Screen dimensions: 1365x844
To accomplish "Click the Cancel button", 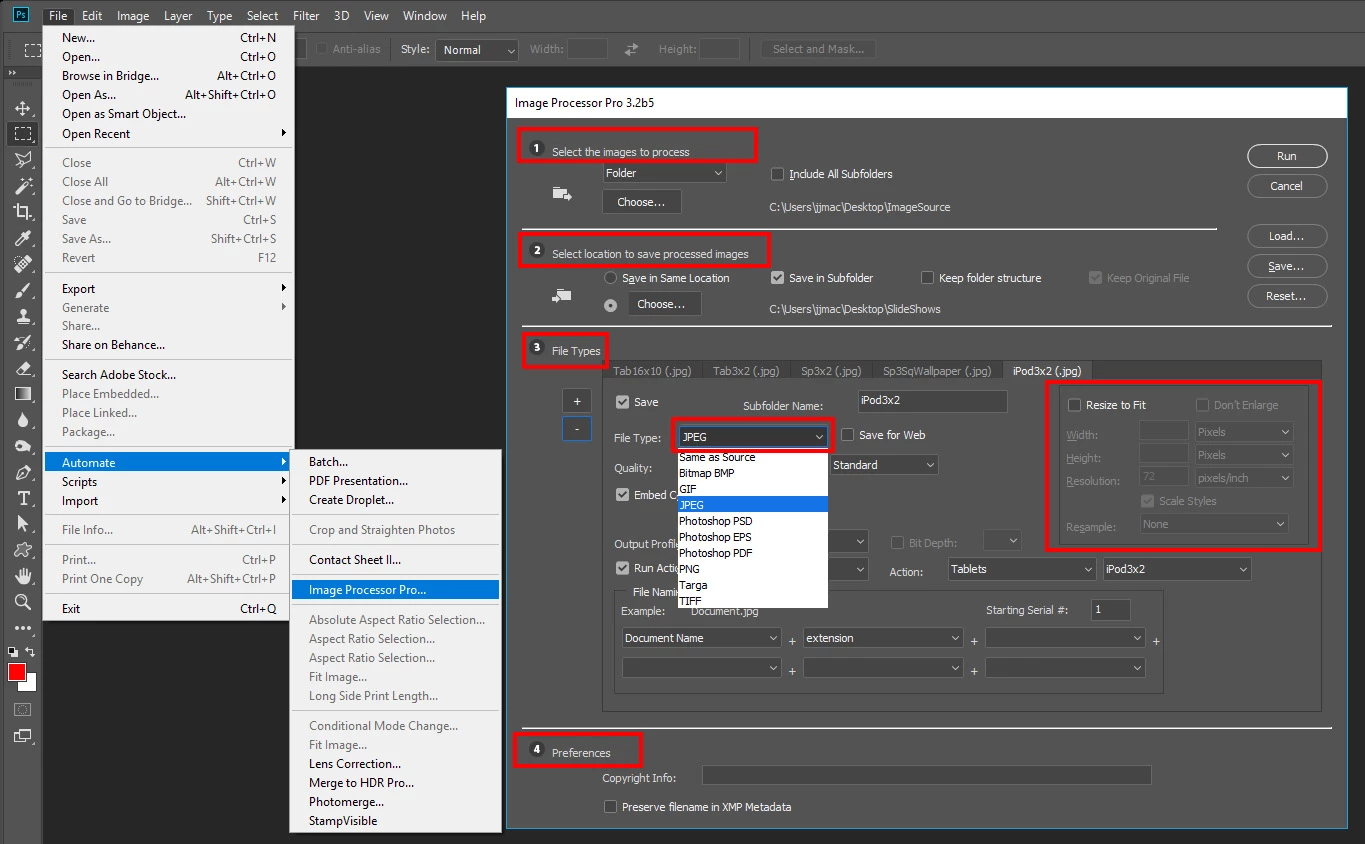I will point(1287,186).
